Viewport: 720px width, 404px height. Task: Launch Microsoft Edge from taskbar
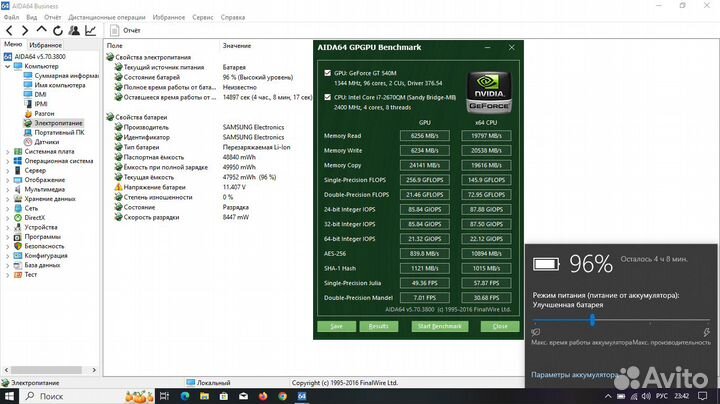coord(185,396)
